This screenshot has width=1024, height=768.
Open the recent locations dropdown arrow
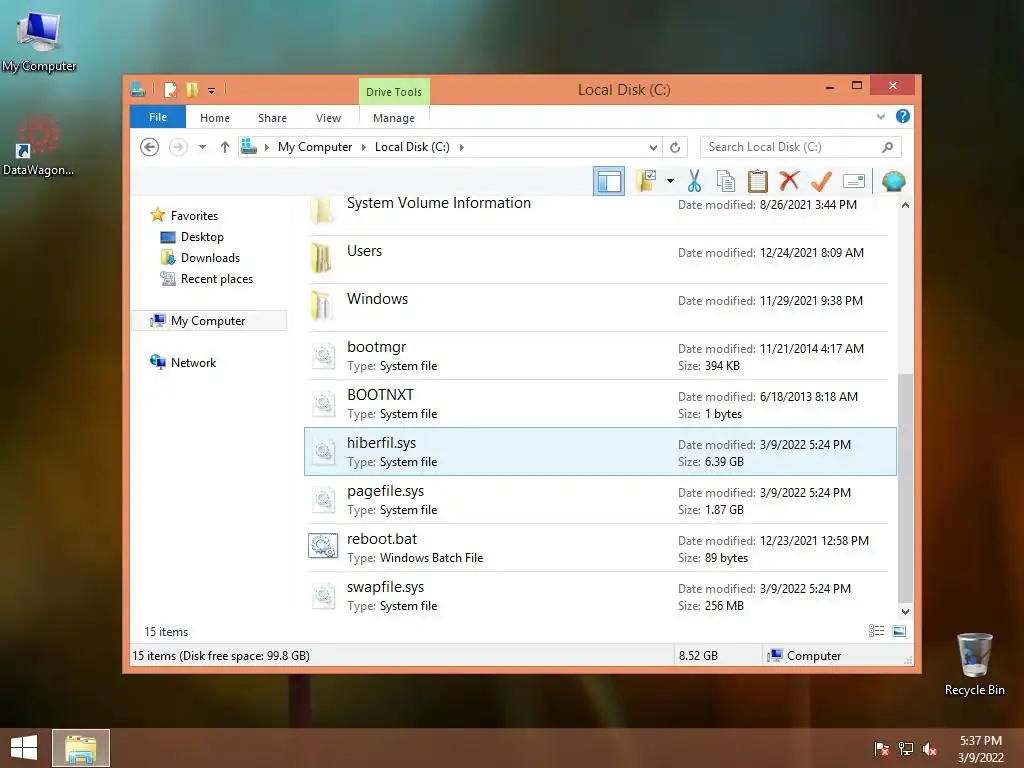202,147
